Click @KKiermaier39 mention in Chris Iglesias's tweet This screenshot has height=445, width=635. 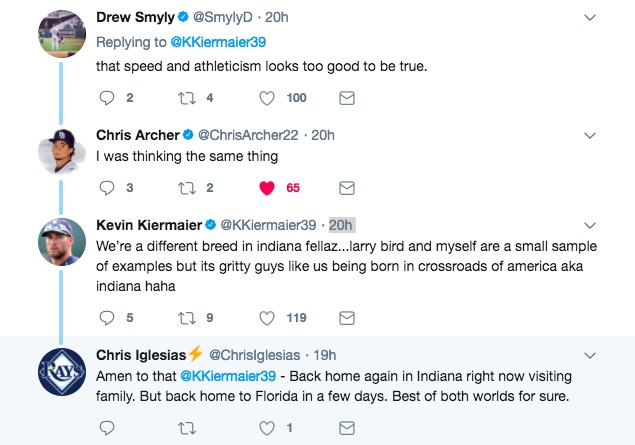coord(227,375)
